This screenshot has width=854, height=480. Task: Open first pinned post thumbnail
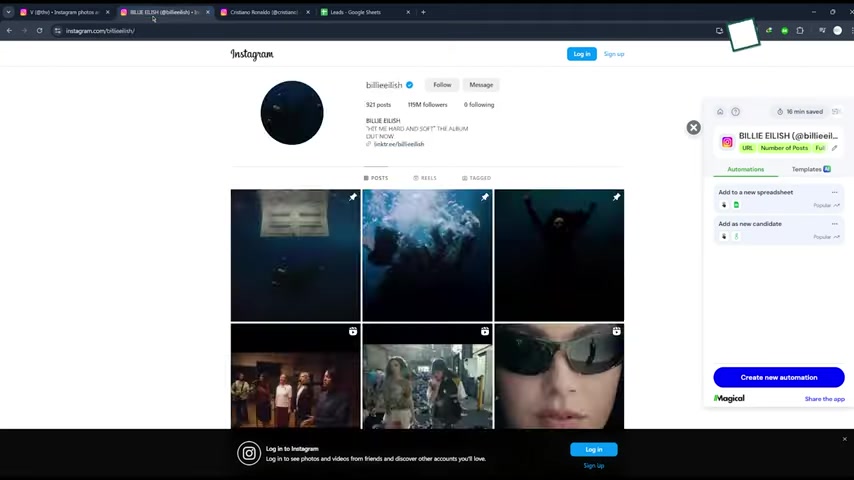tap(296, 255)
